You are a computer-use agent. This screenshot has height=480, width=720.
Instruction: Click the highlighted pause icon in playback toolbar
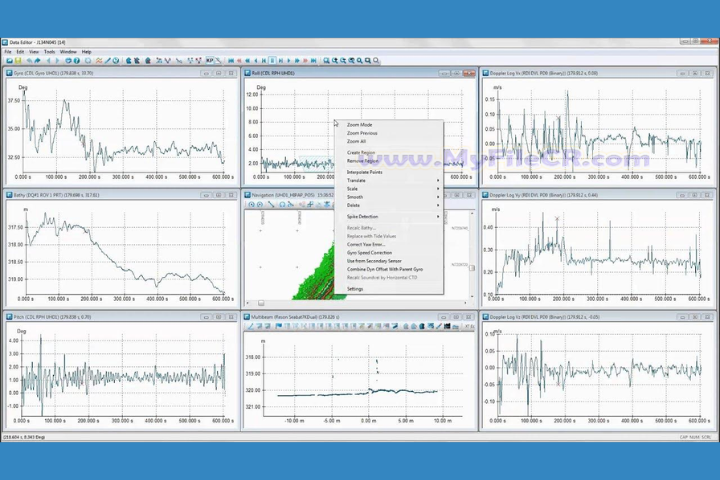point(272,61)
